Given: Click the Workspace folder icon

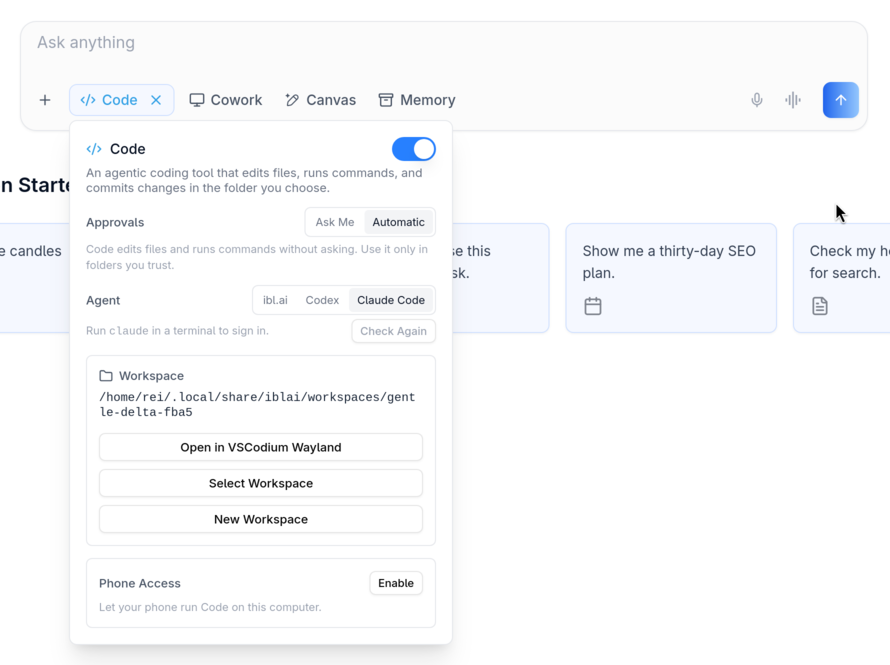Looking at the screenshot, I should coord(106,376).
